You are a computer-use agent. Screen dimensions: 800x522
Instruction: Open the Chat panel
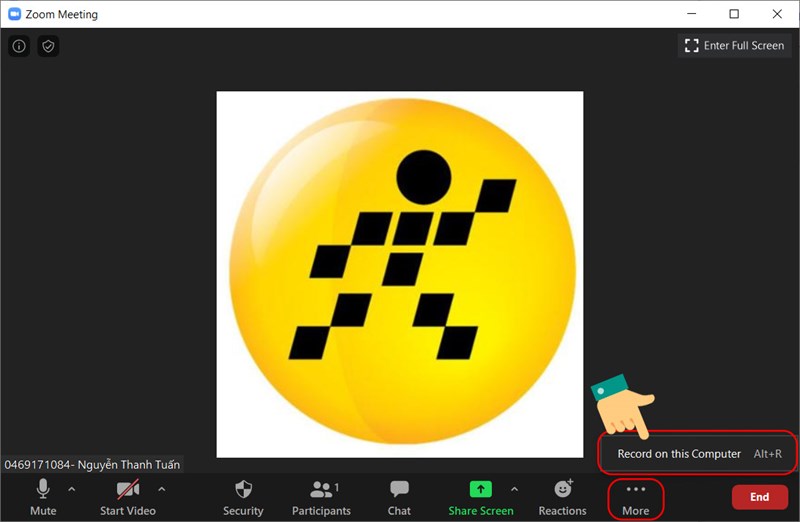point(399,497)
